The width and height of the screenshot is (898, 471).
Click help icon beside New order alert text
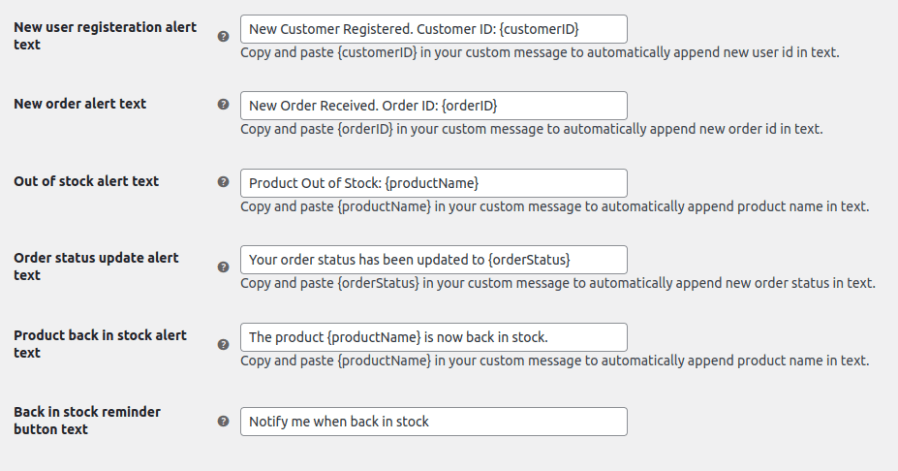tap(223, 104)
